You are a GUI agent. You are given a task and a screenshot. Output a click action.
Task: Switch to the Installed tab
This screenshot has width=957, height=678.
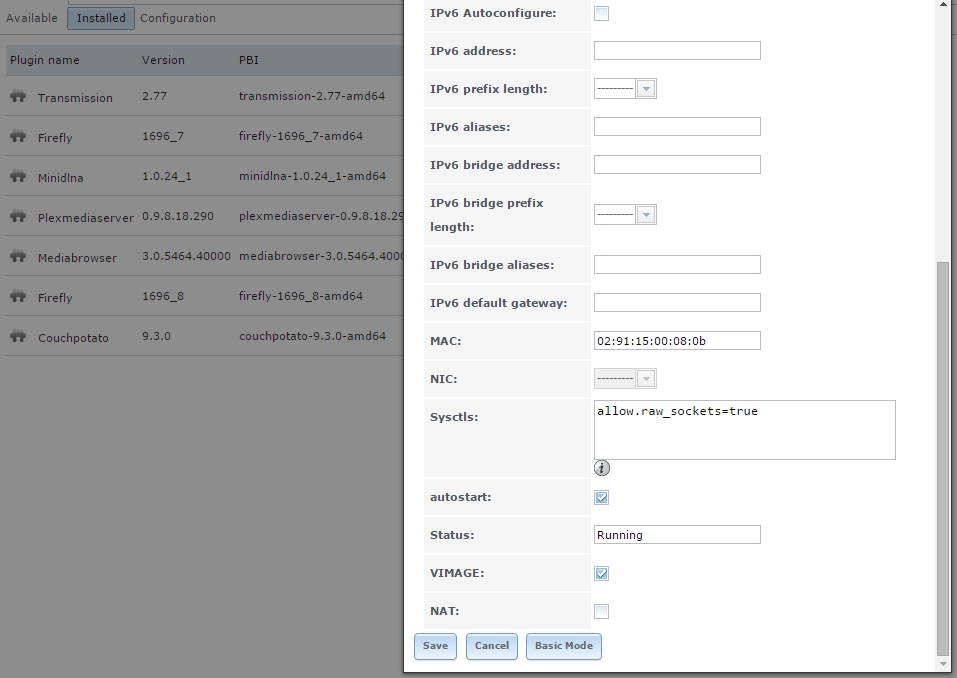click(x=101, y=18)
